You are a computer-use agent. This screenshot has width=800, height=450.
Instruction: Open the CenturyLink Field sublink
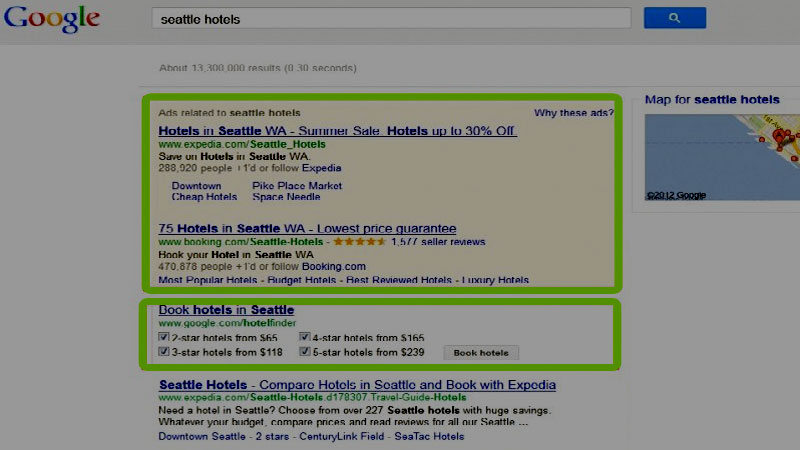[x=341, y=437]
